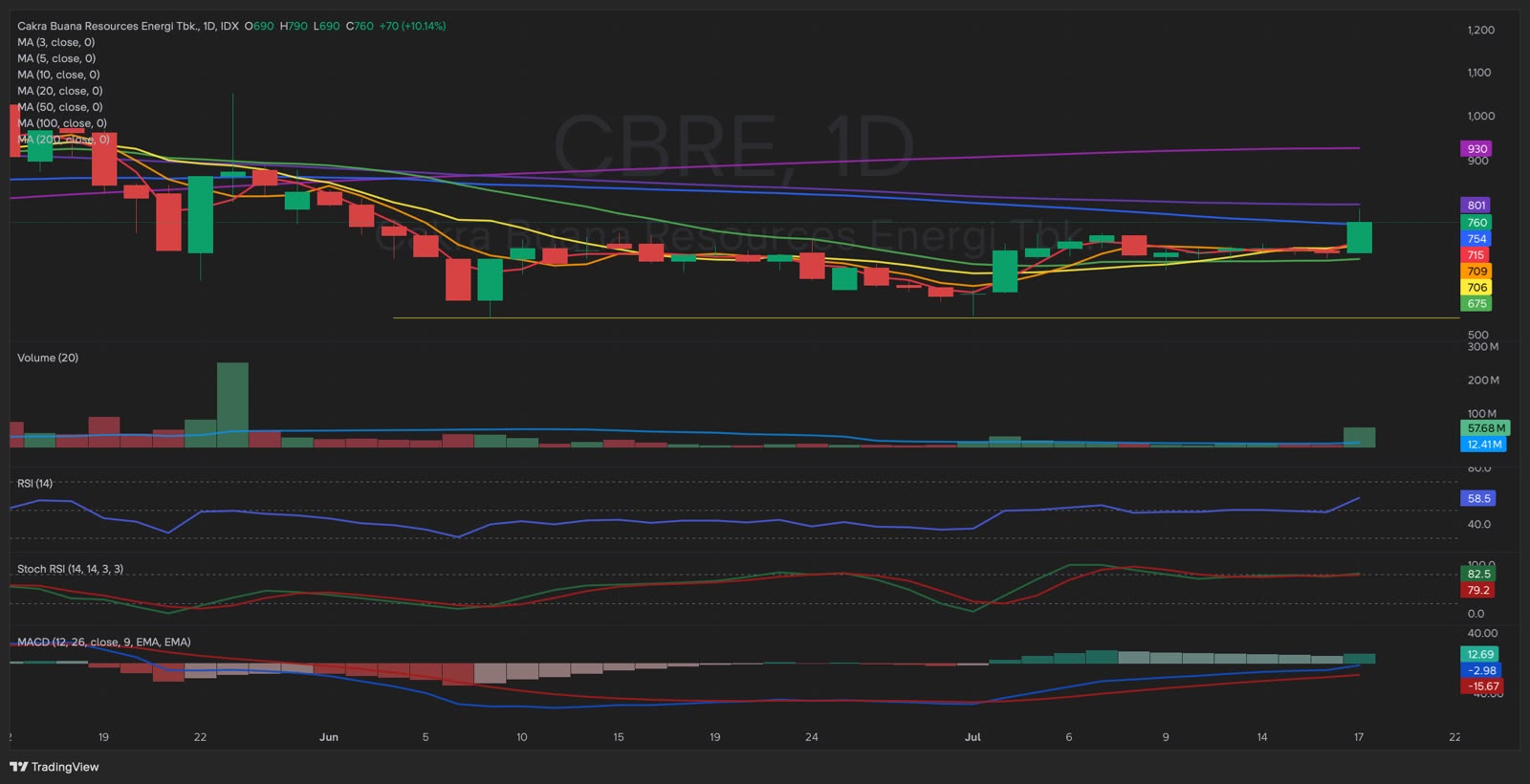The image size is (1530, 784).
Task: Click the 82.5 Stoch RSI label
Action: click(1478, 575)
